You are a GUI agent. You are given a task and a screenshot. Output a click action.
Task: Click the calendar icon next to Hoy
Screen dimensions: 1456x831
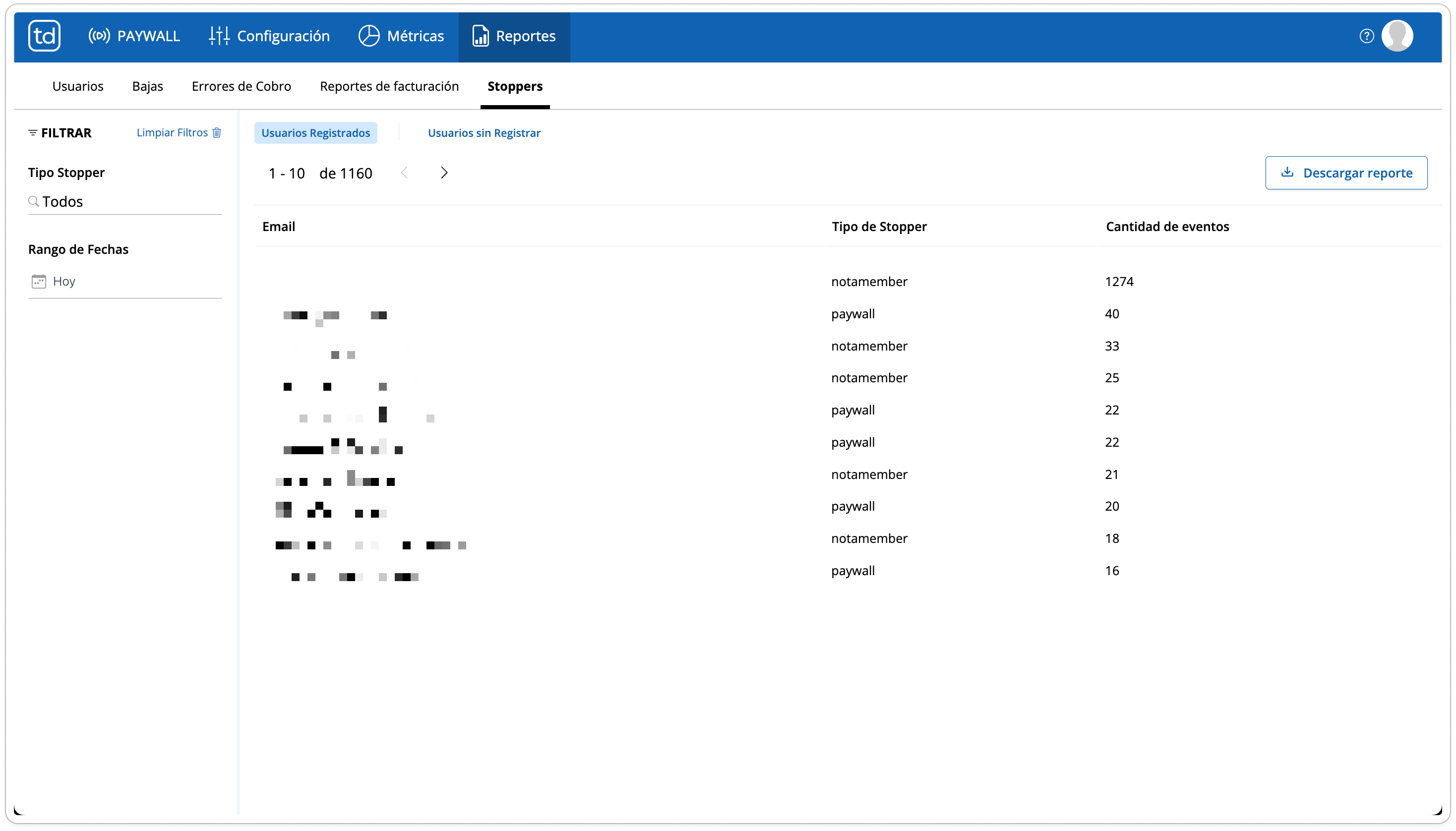pyautogui.click(x=39, y=281)
